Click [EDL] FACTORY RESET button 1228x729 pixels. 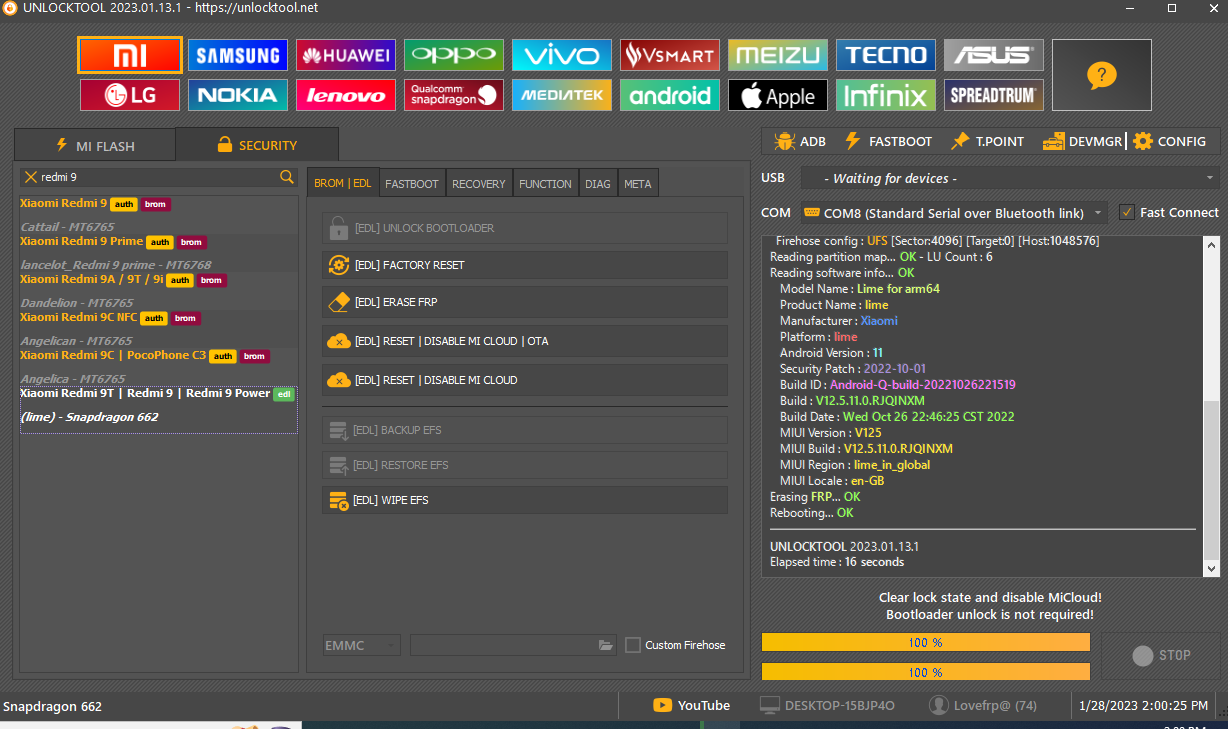tap(525, 265)
